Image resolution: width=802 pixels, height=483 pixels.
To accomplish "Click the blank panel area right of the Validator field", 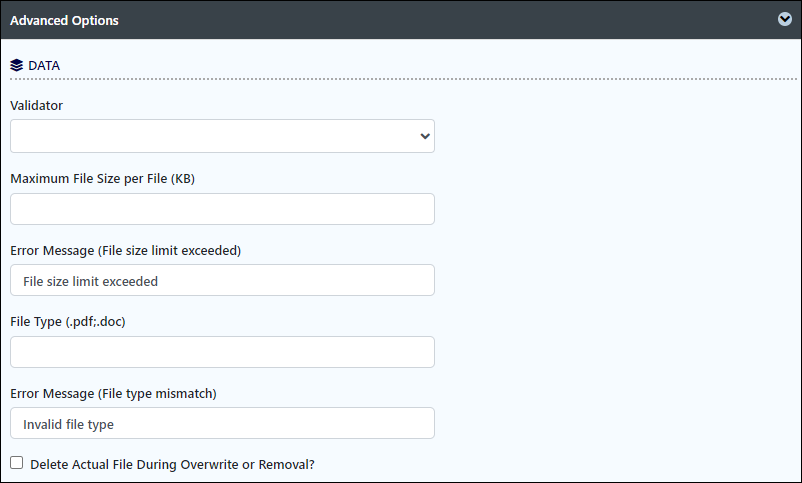I will 616,136.
